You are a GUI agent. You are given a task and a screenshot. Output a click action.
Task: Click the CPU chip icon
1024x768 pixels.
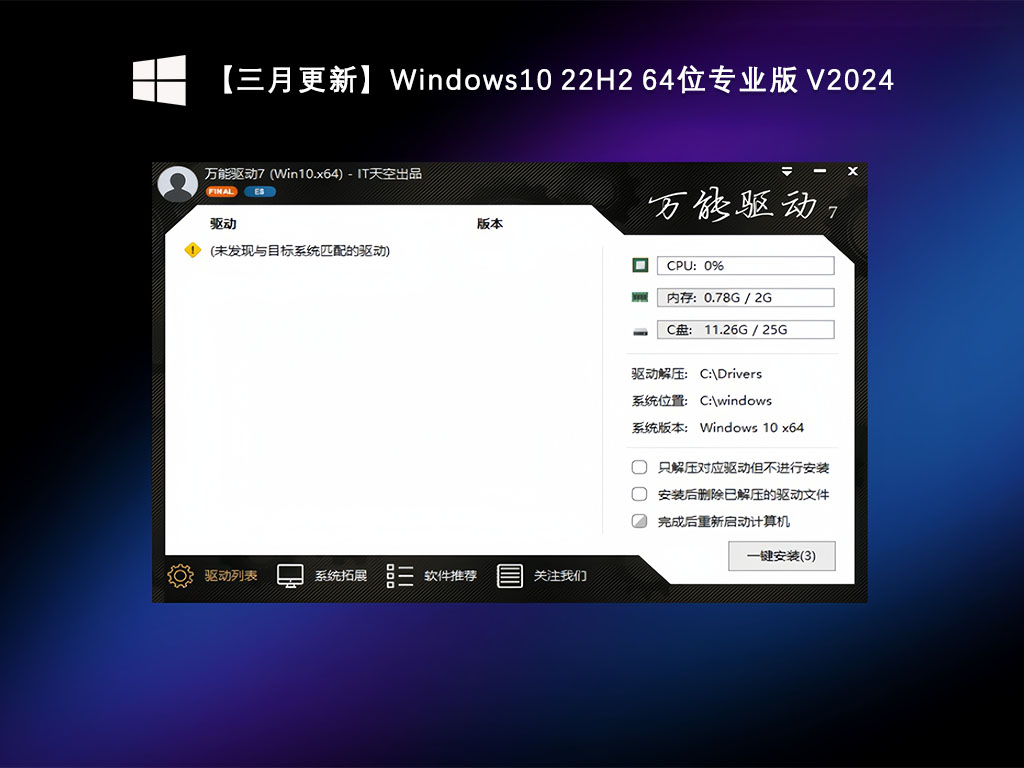tap(640, 265)
